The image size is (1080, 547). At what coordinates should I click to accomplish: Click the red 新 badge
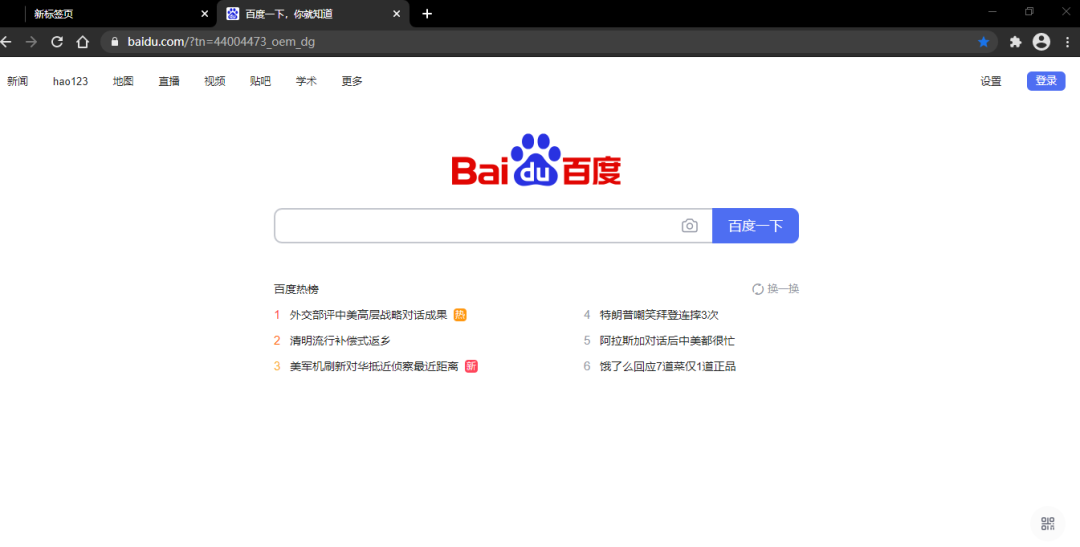[471, 366]
